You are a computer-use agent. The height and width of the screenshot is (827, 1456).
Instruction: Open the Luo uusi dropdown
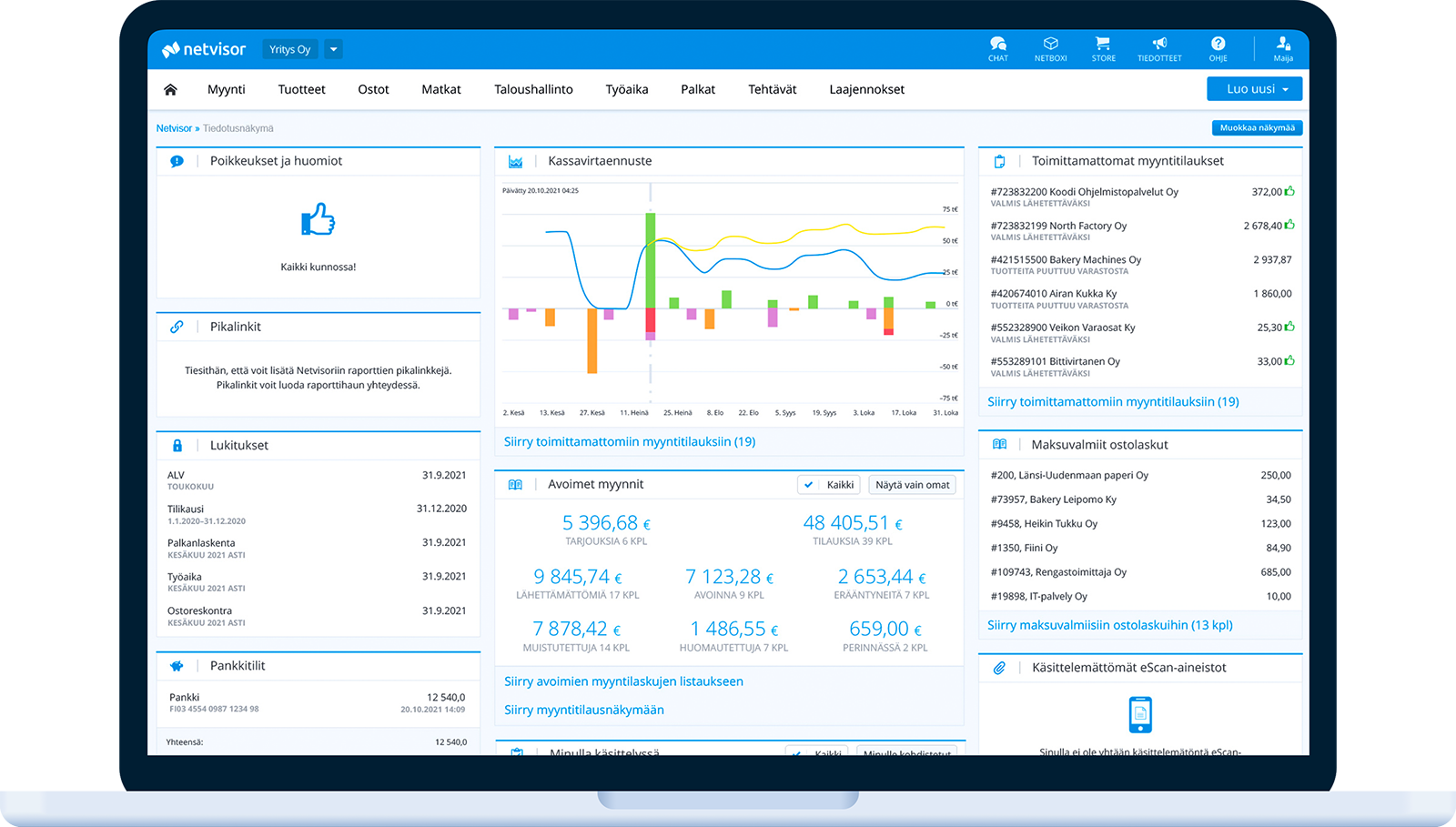point(1254,89)
